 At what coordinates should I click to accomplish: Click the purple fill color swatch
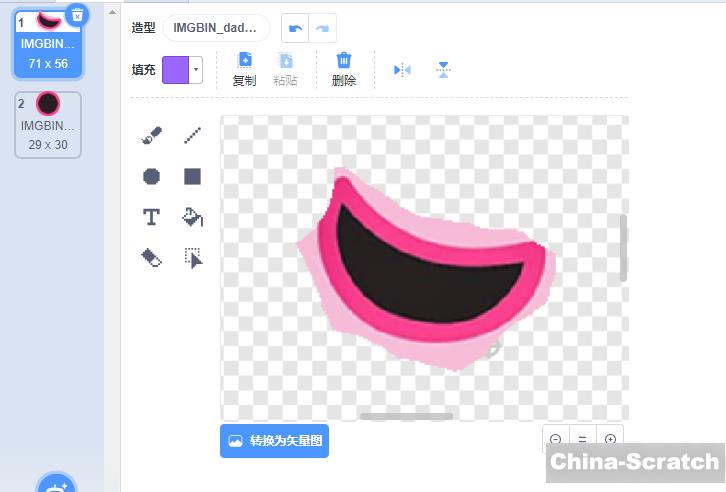[175, 70]
